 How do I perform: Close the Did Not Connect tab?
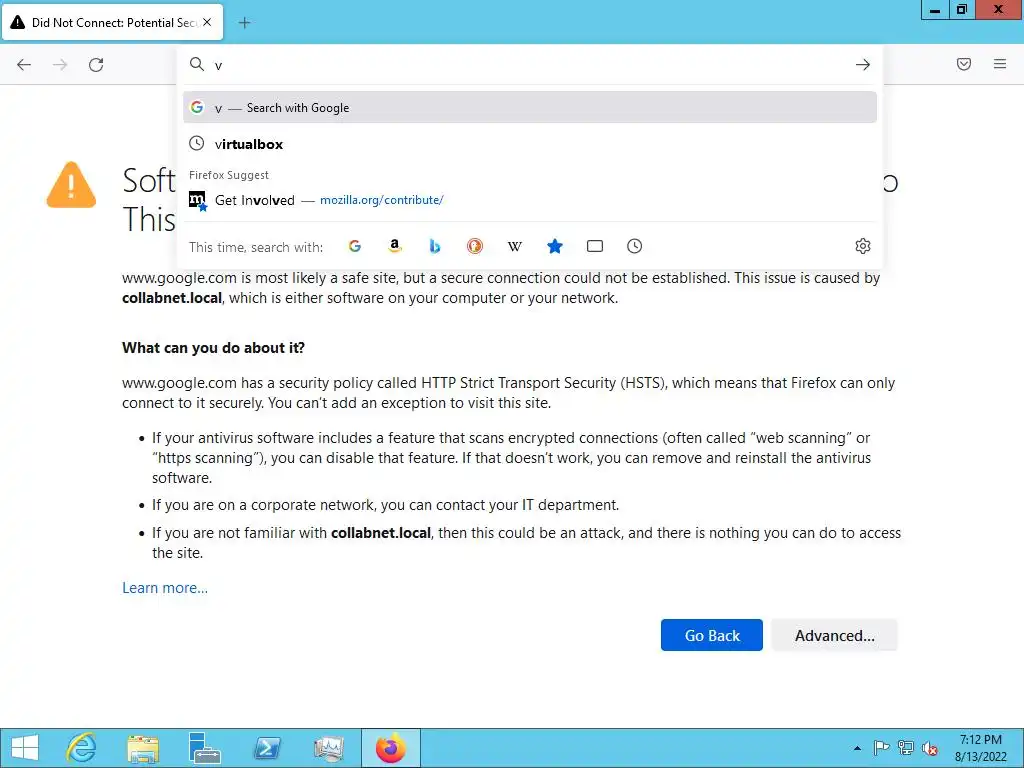point(207,22)
